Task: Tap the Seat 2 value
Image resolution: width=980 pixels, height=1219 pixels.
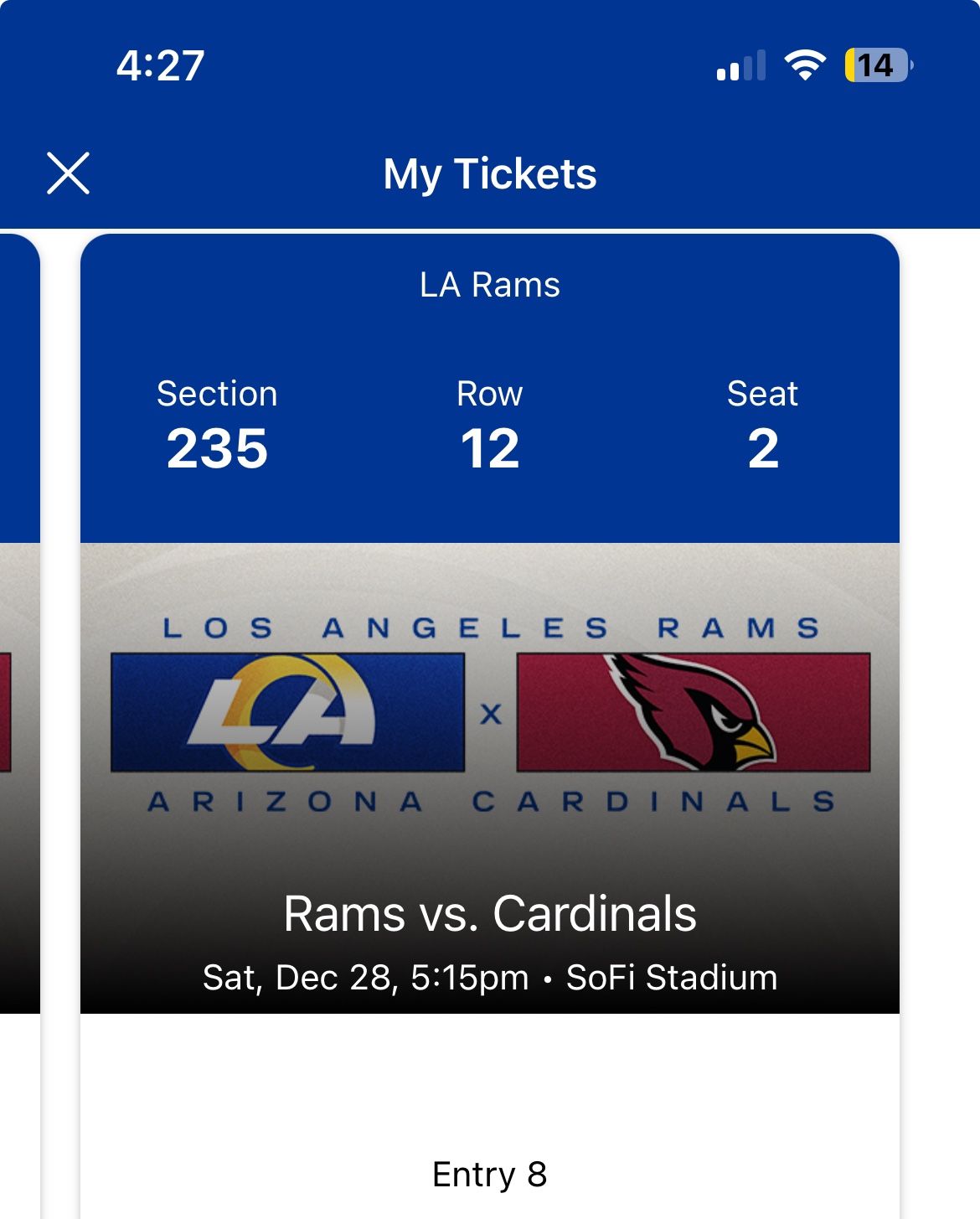Action: click(x=763, y=448)
